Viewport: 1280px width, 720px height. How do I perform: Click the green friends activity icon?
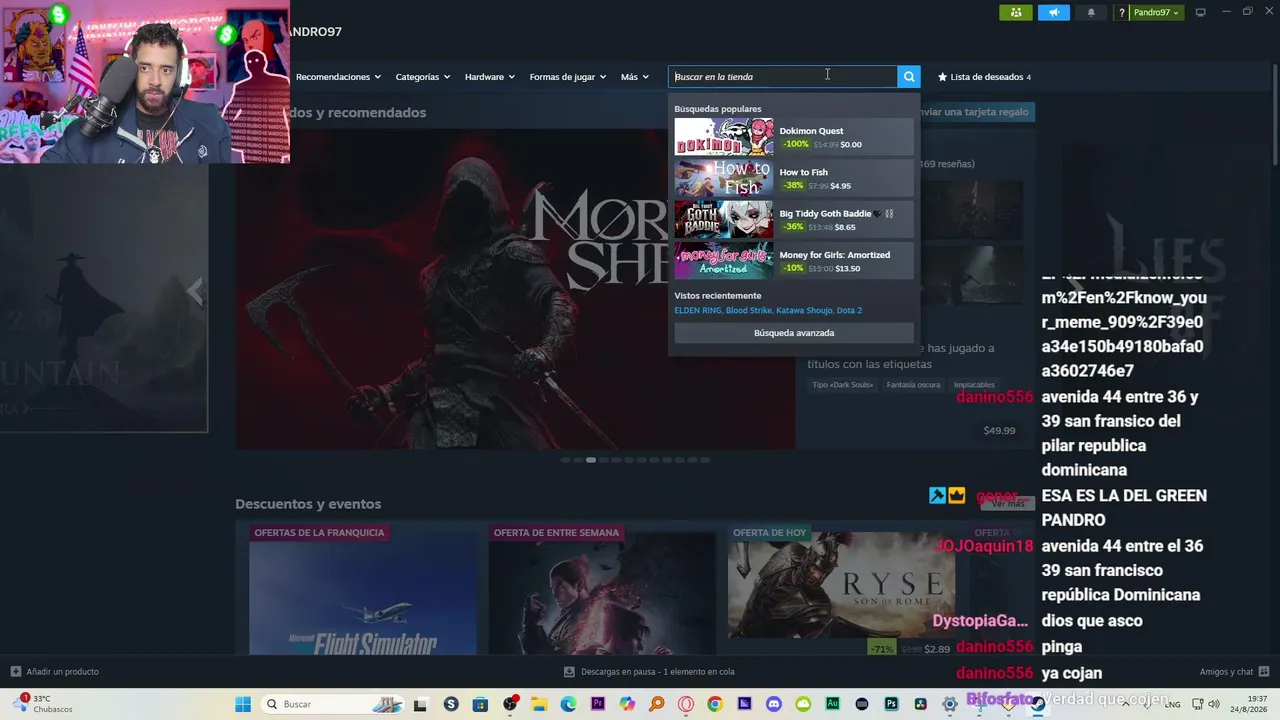click(1016, 12)
